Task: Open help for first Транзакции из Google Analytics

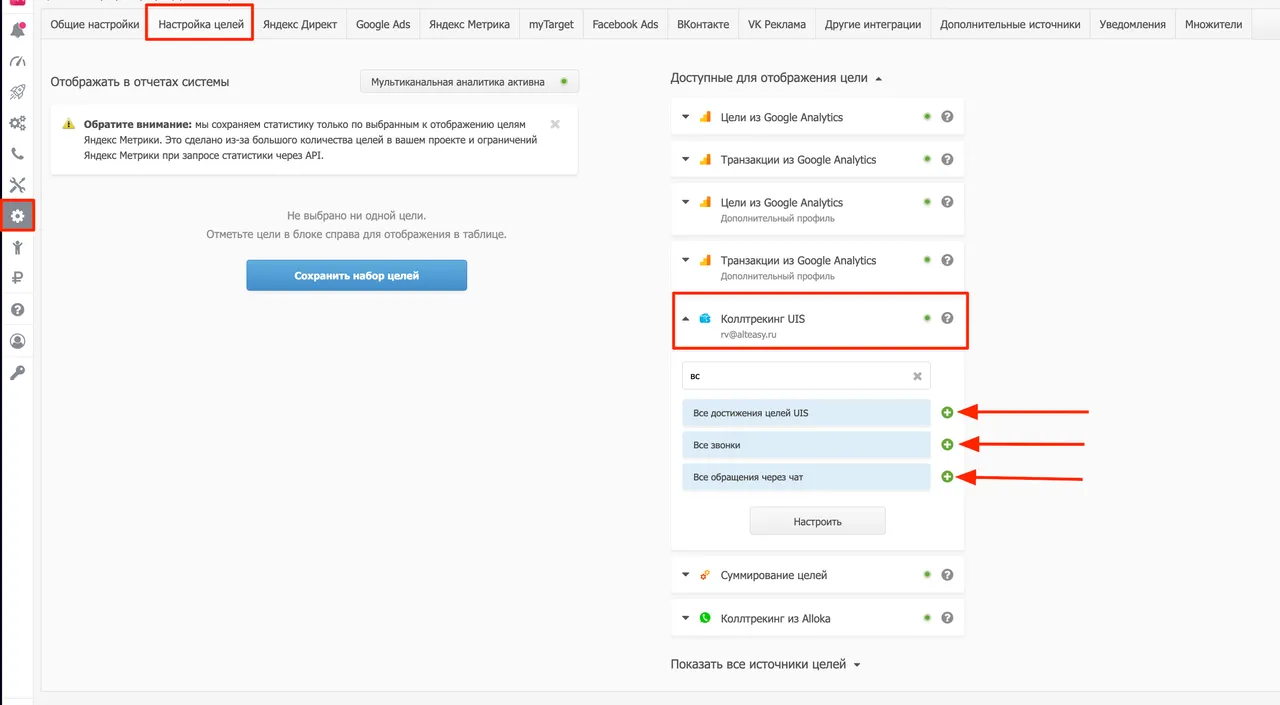Action: coord(947,159)
